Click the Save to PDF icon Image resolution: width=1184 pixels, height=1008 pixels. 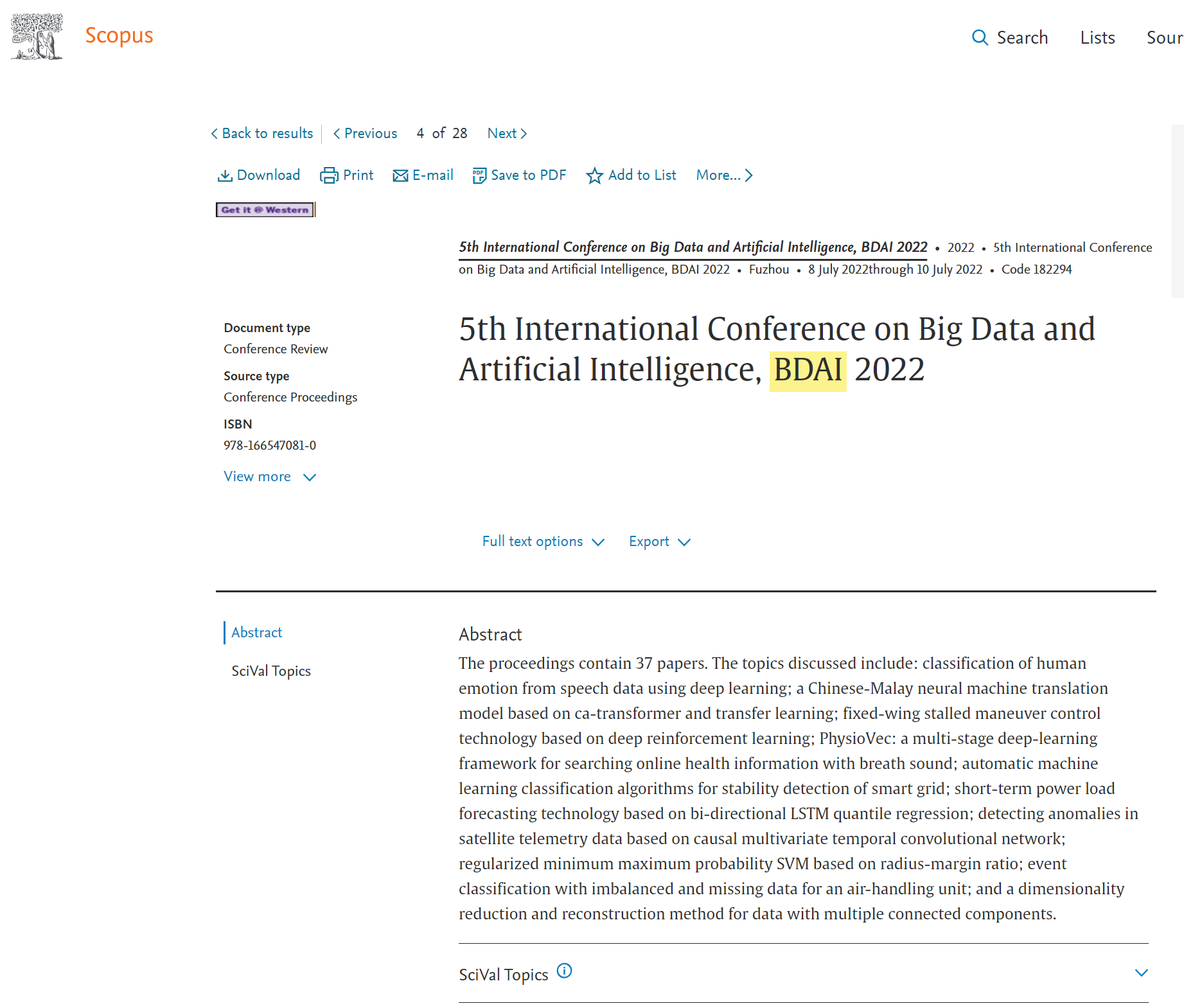479,175
